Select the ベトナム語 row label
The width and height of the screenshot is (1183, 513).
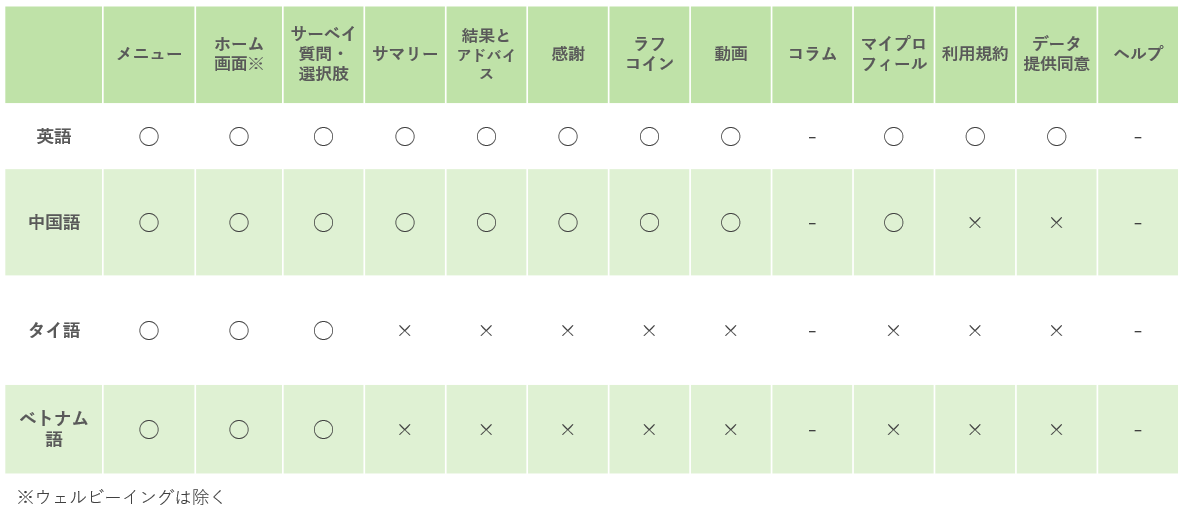click(x=54, y=429)
